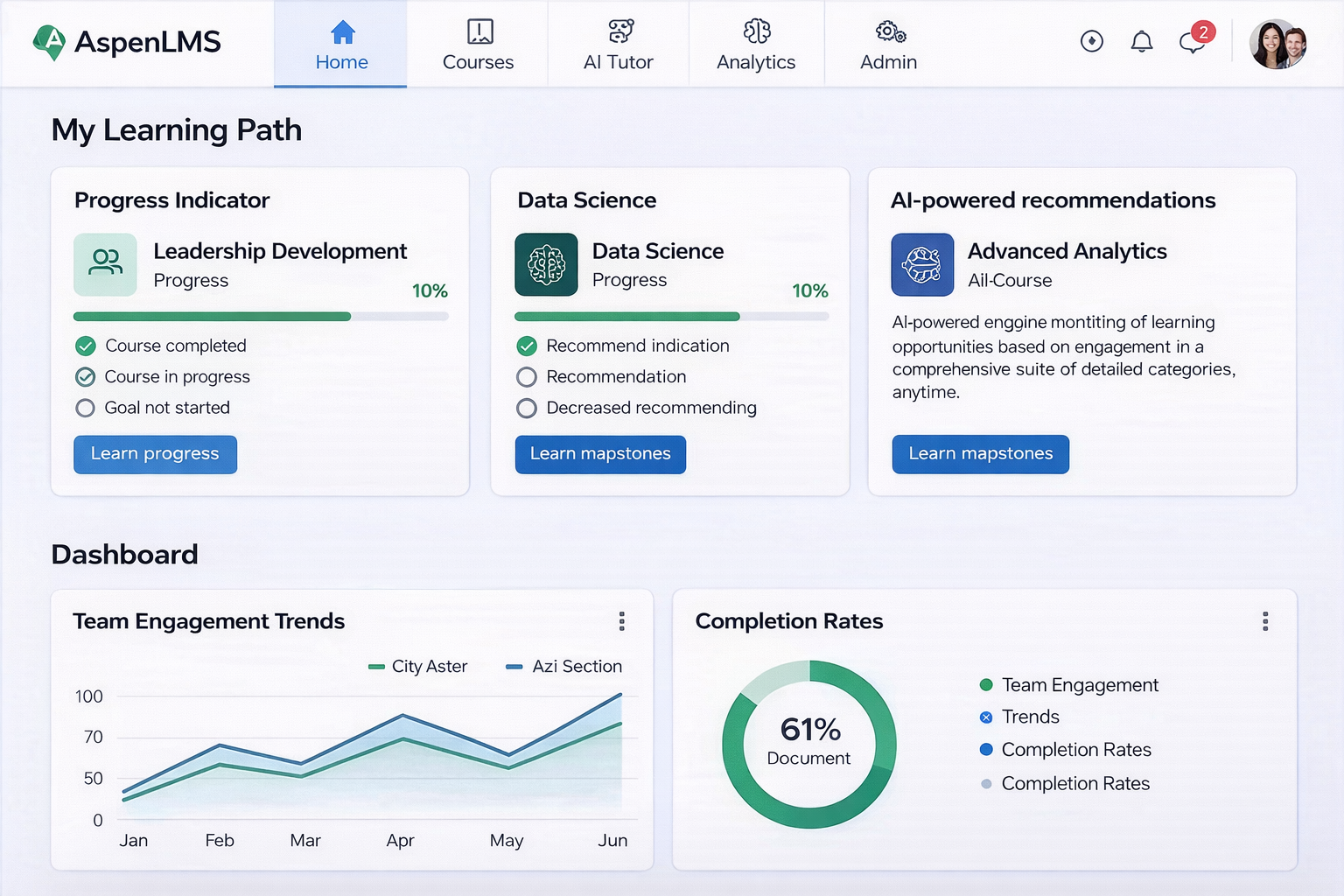Select the Recommendation radio option
This screenshot has height=896, width=1344.
(527, 377)
